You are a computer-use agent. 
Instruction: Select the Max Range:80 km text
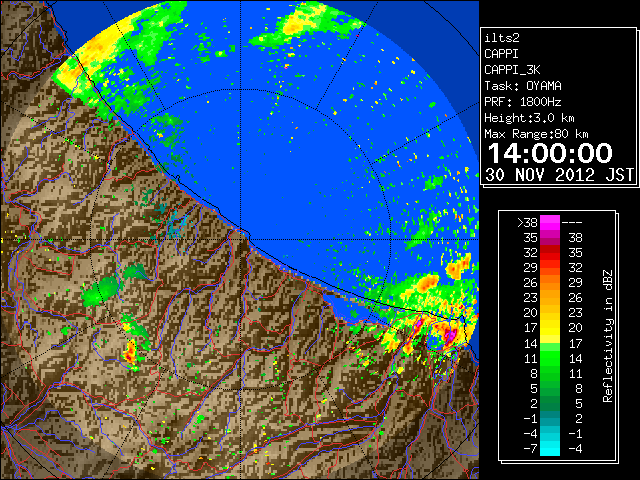pyautogui.click(x=536, y=134)
